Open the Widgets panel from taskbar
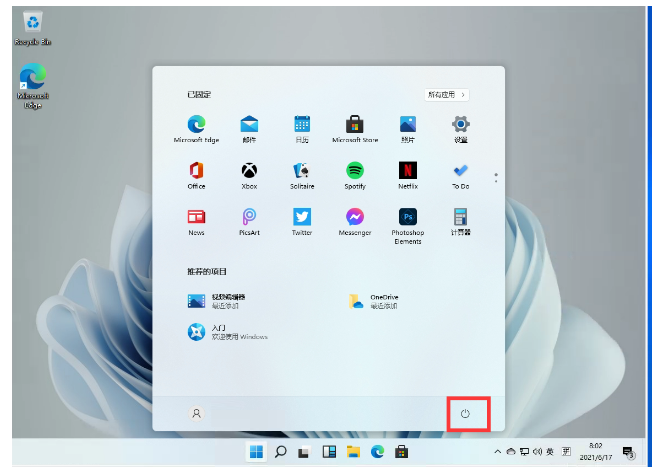661x476 pixels. click(329, 452)
